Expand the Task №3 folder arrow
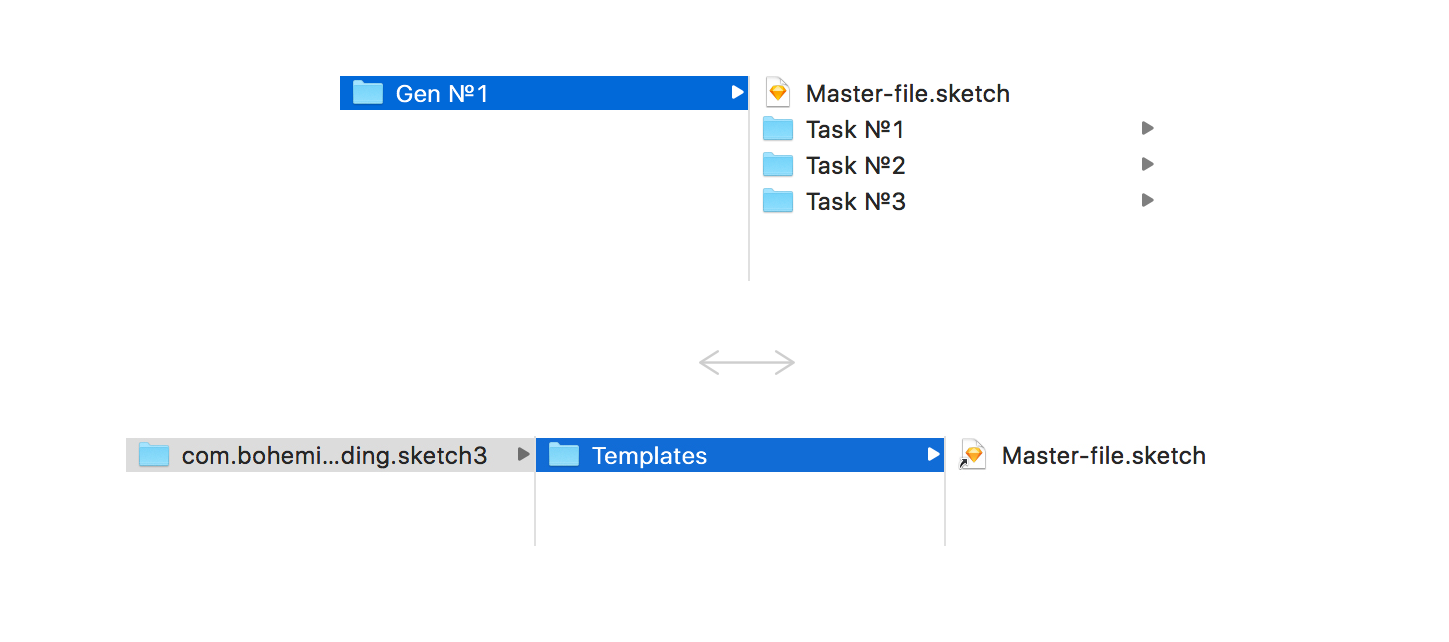This screenshot has height=642, width=1449. pyautogui.click(x=1147, y=200)
